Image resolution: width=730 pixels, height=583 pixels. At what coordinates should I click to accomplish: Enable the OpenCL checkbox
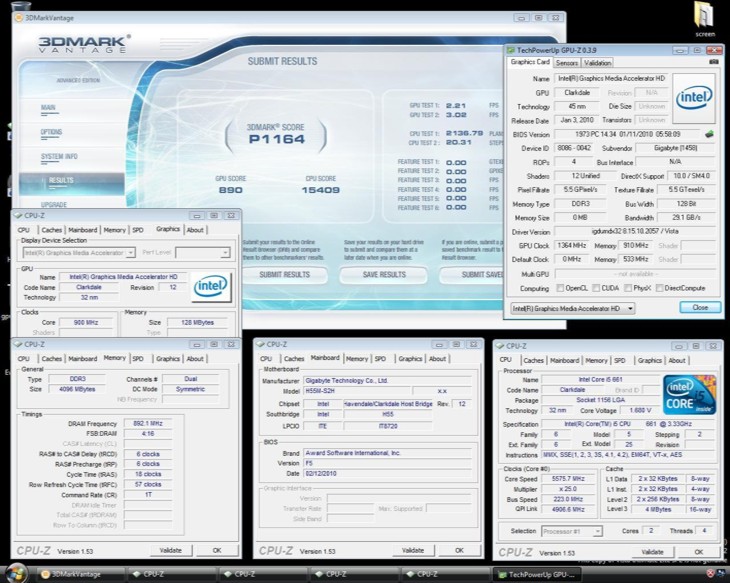[x=560, y=288]
